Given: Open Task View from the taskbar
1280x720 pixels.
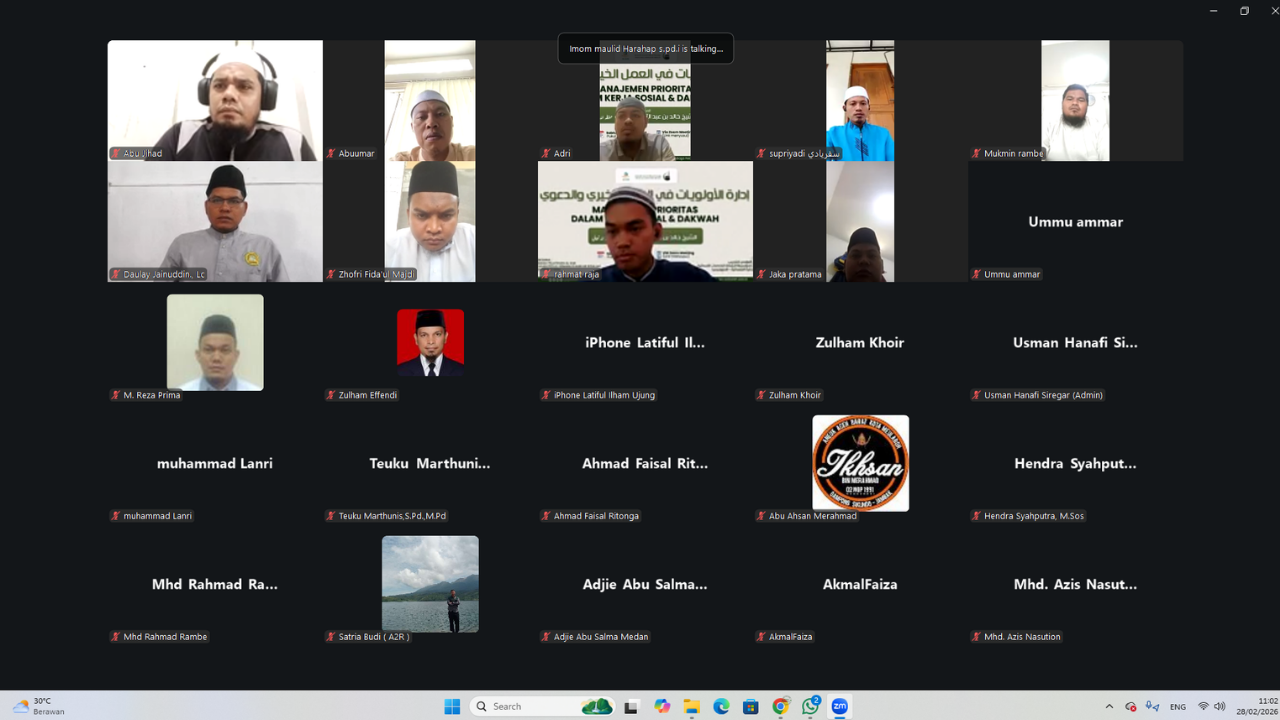Looking at the screenshot, I should point(631,706).
